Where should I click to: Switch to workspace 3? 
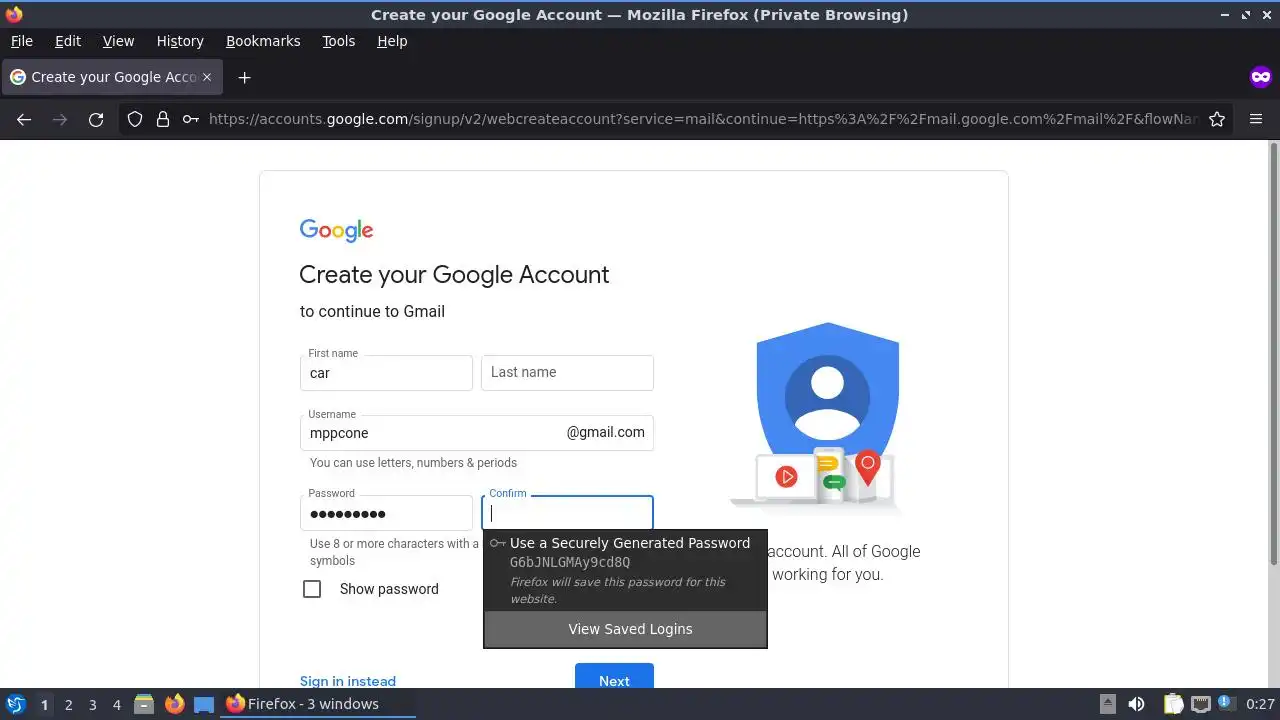(x=92, y=704)
